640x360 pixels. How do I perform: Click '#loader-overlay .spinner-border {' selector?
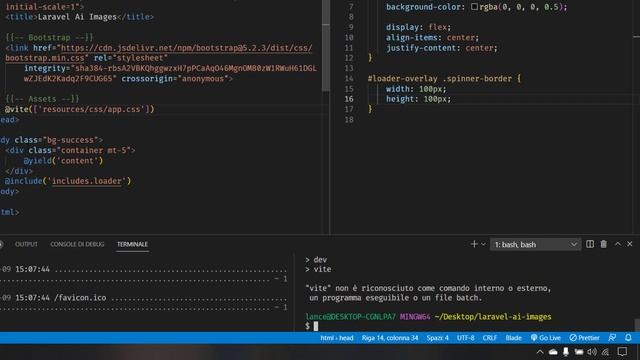444,79
